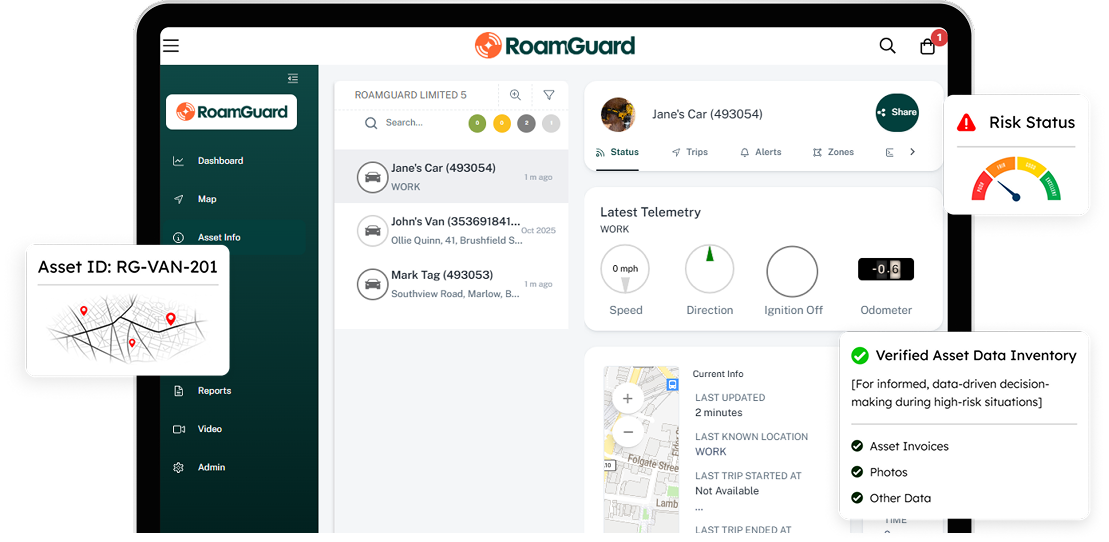The image size is (1109, 542).
Task: Click the car icon beside John's Van
Action: tap(373, 231)
